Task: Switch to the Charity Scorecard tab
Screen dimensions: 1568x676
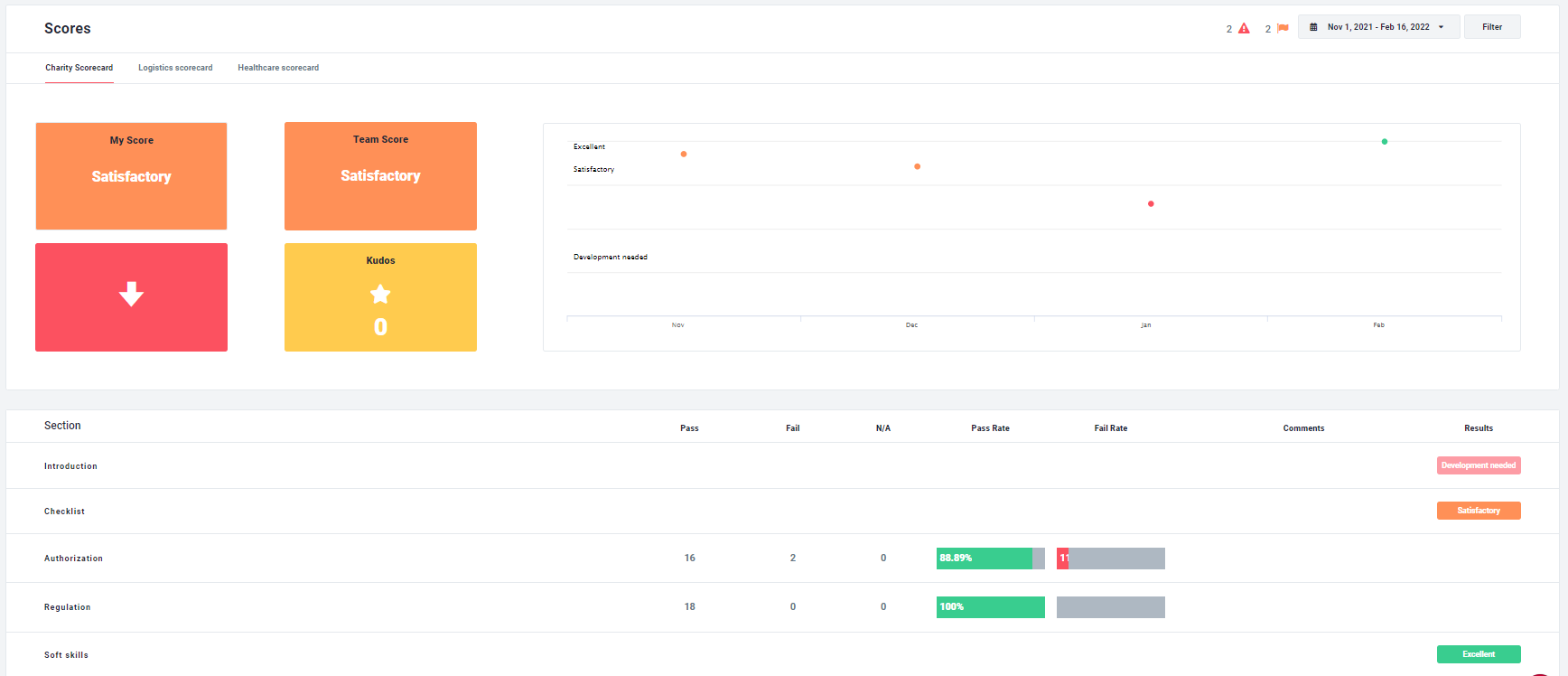Action: [79, 68]
